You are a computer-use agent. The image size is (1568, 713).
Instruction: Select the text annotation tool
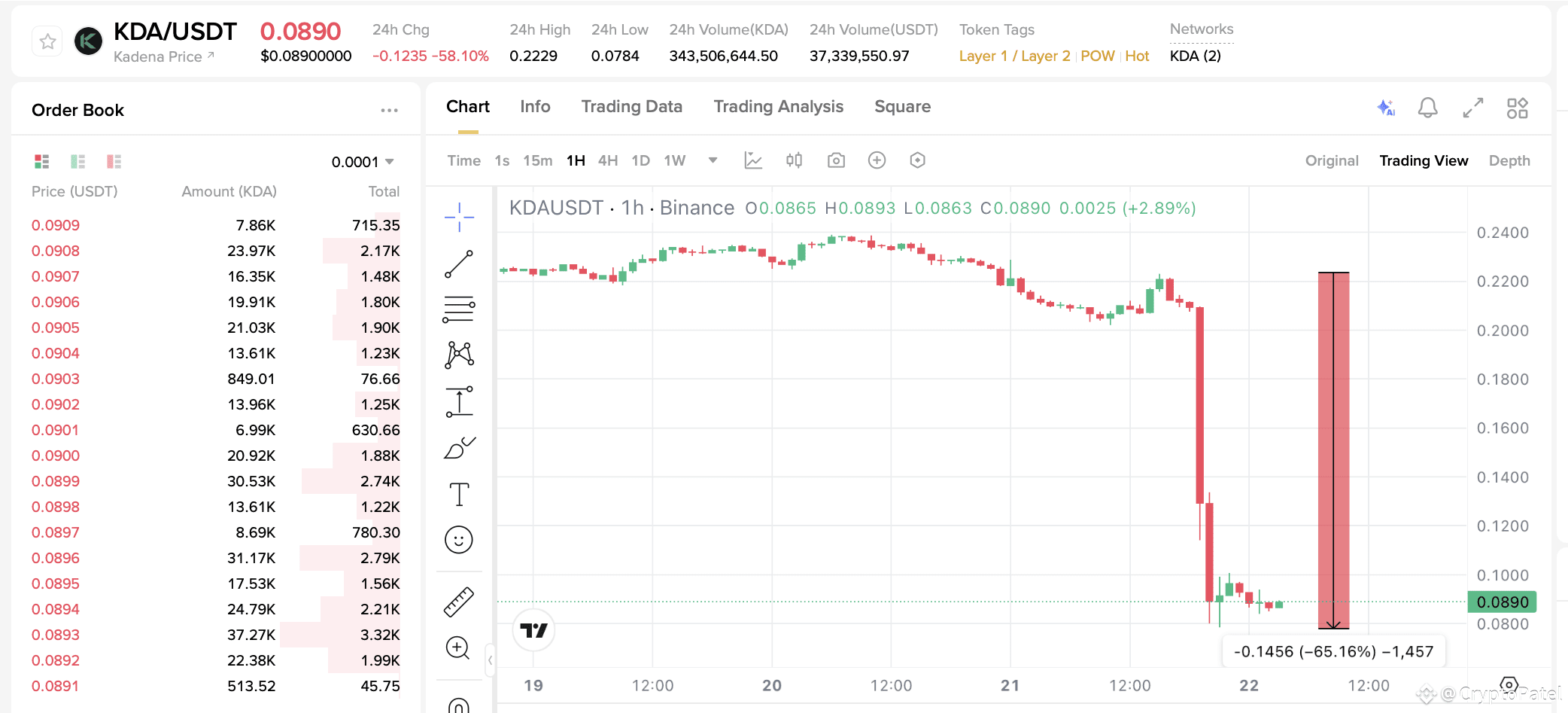(460, 493)
